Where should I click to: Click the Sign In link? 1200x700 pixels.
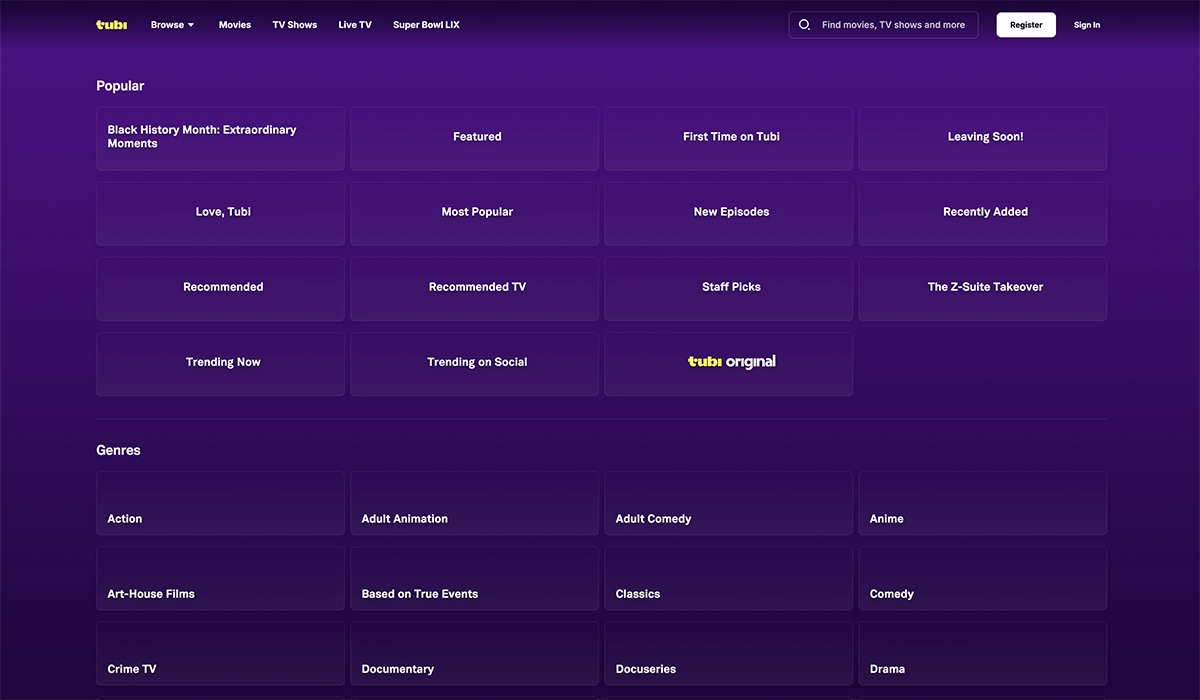coord(1087,25)
